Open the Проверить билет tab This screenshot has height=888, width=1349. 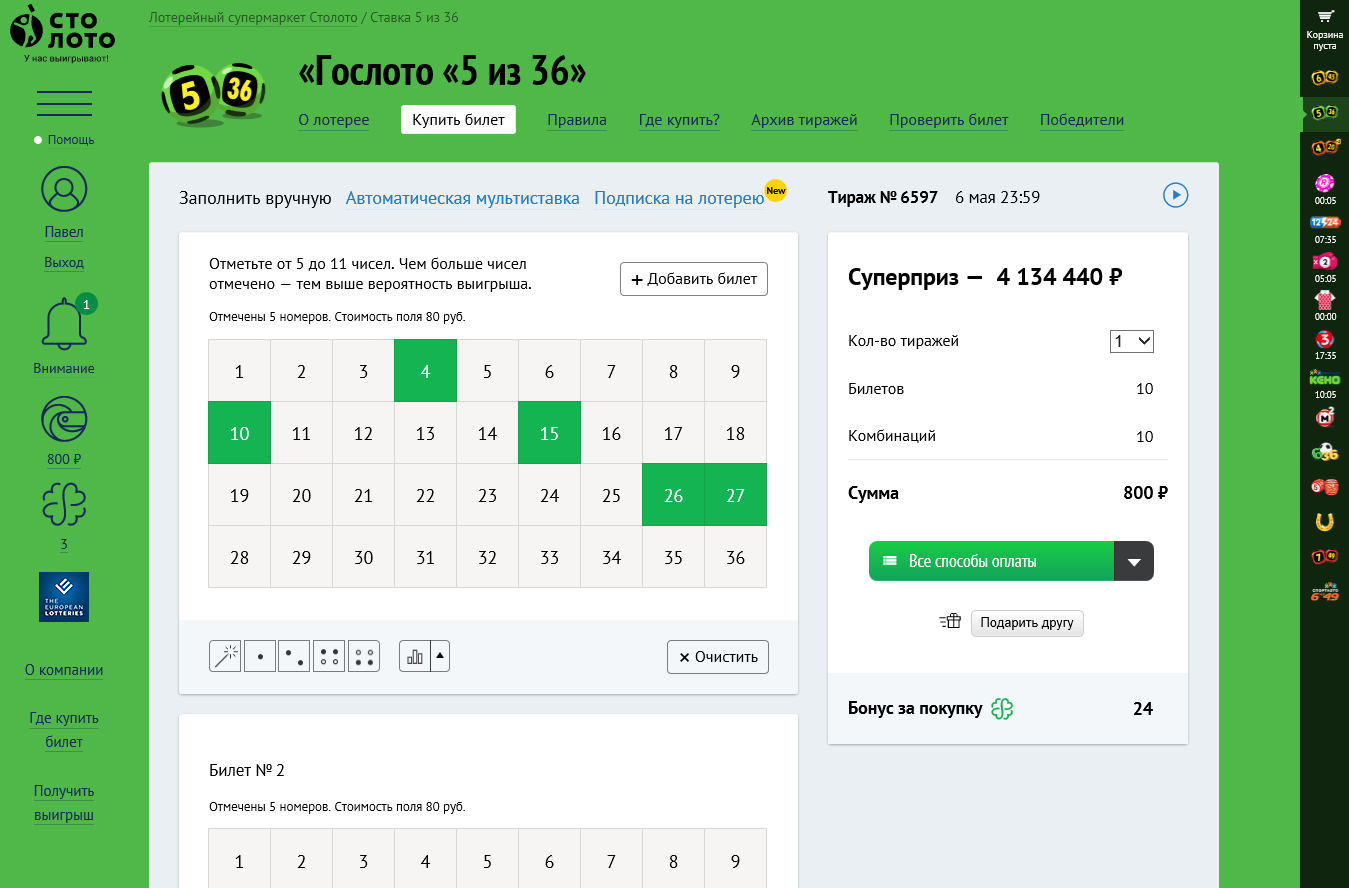pos(949,120)
